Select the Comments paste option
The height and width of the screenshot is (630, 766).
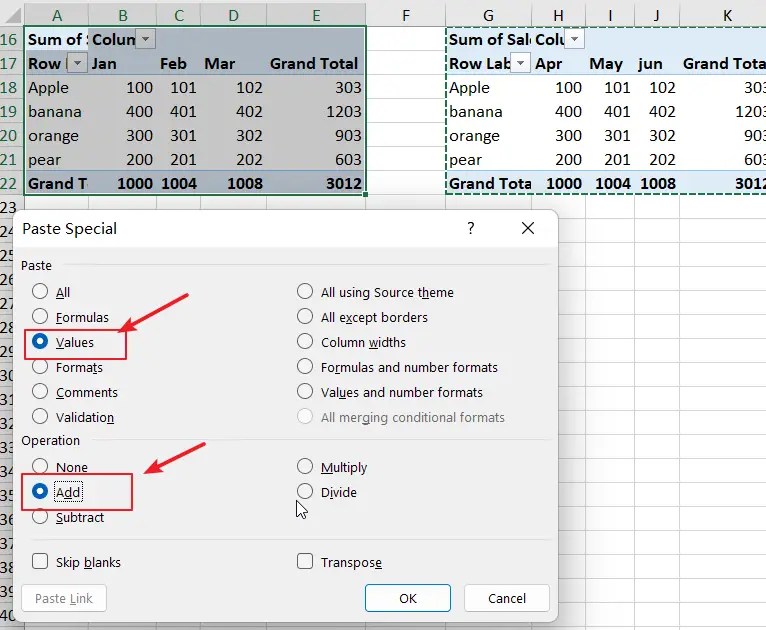click(x=40, y=392)
